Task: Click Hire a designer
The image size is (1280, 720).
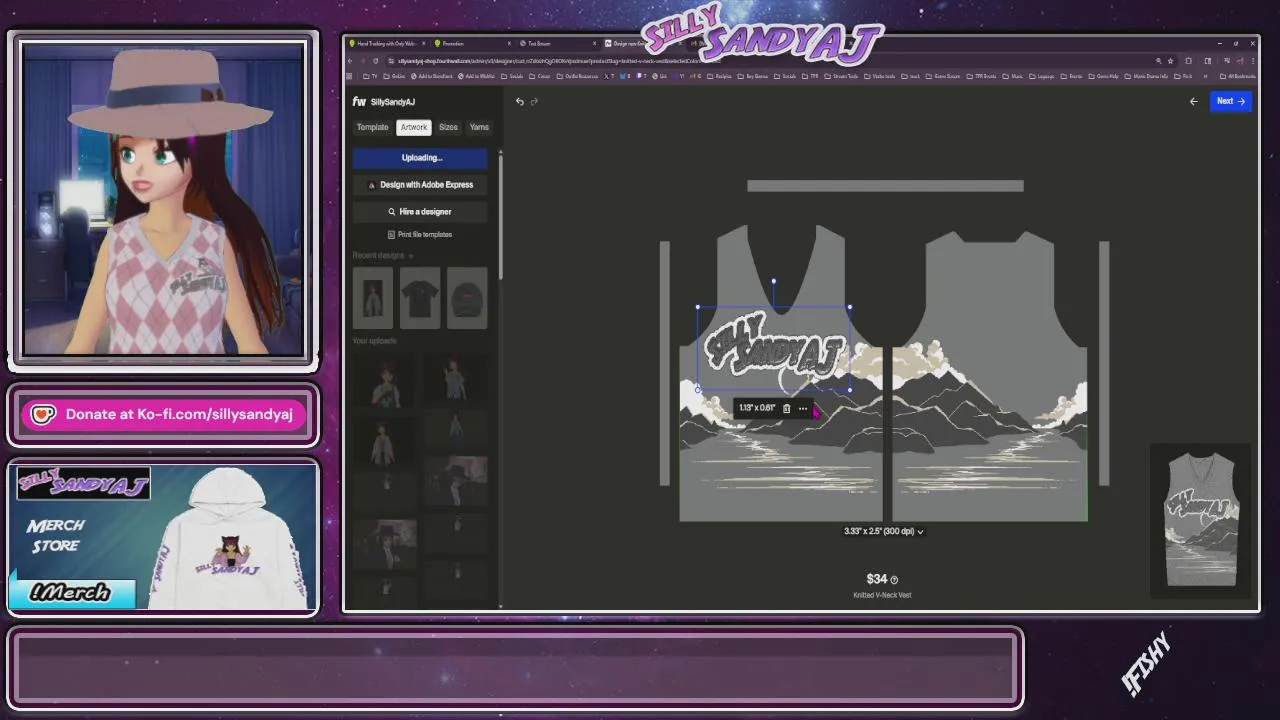Action: coord(420,211)
